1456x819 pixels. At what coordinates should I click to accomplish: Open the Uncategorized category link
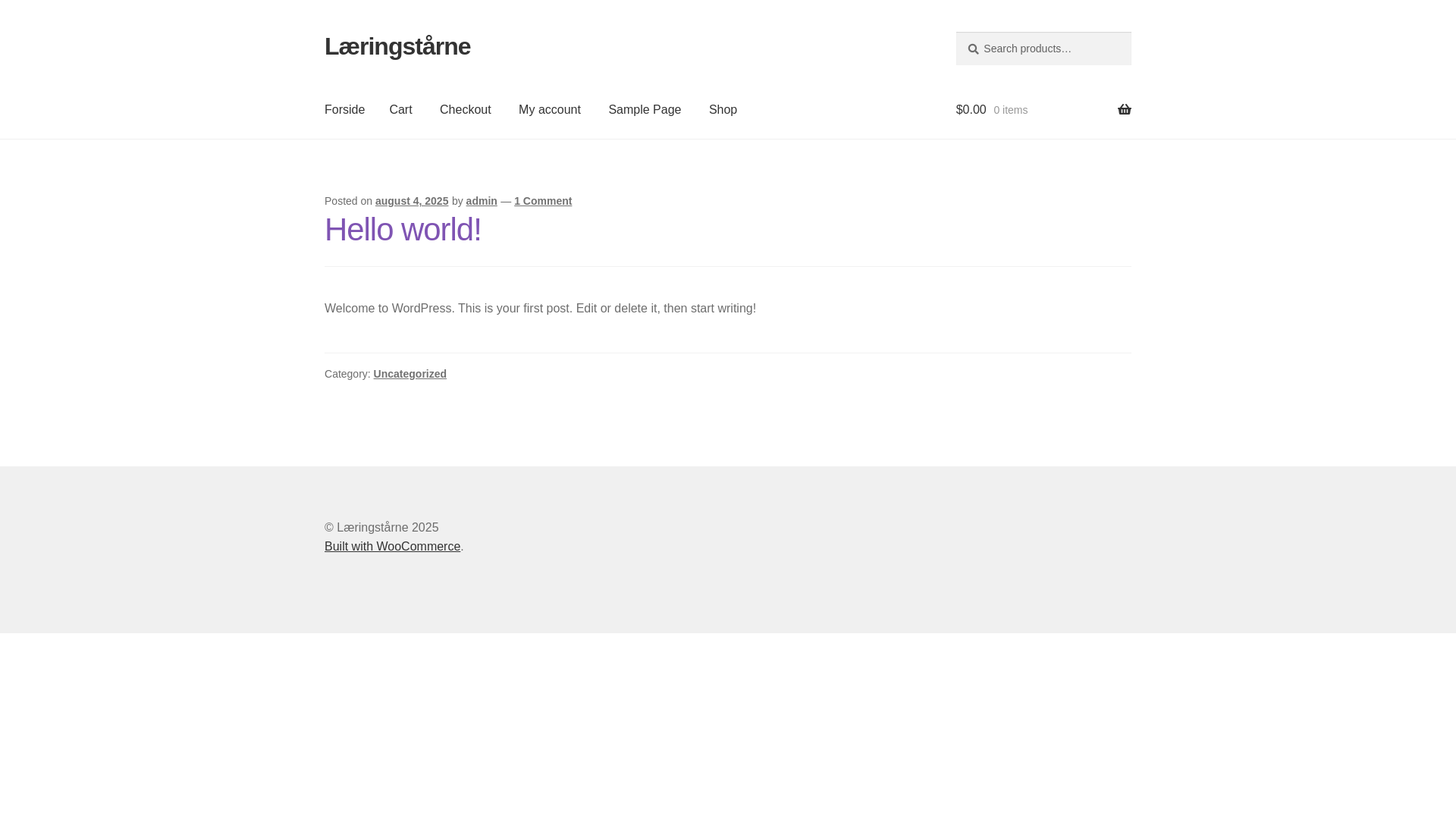409,374
